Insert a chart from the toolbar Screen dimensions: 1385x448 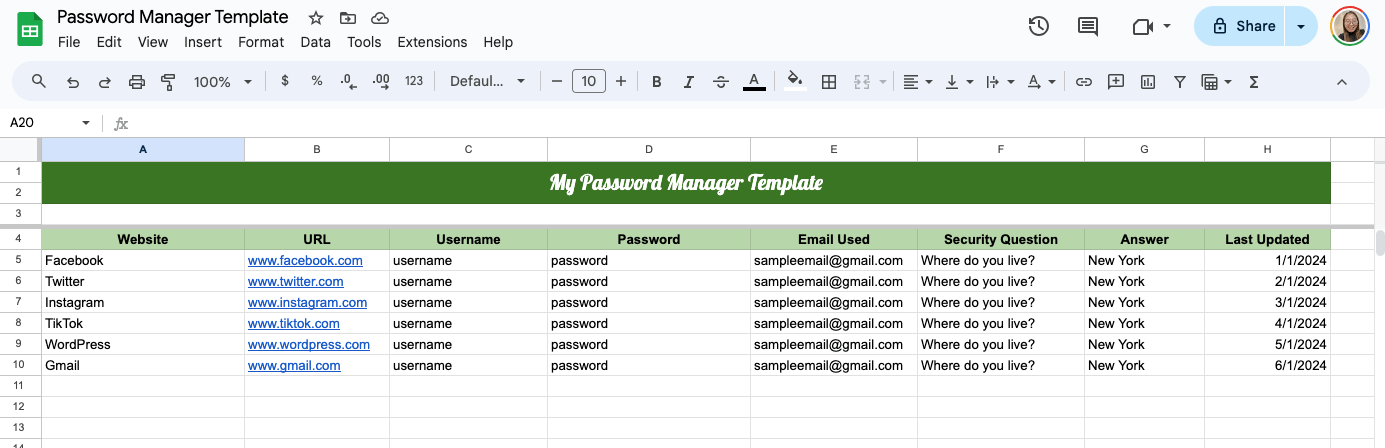(1148, 82)
